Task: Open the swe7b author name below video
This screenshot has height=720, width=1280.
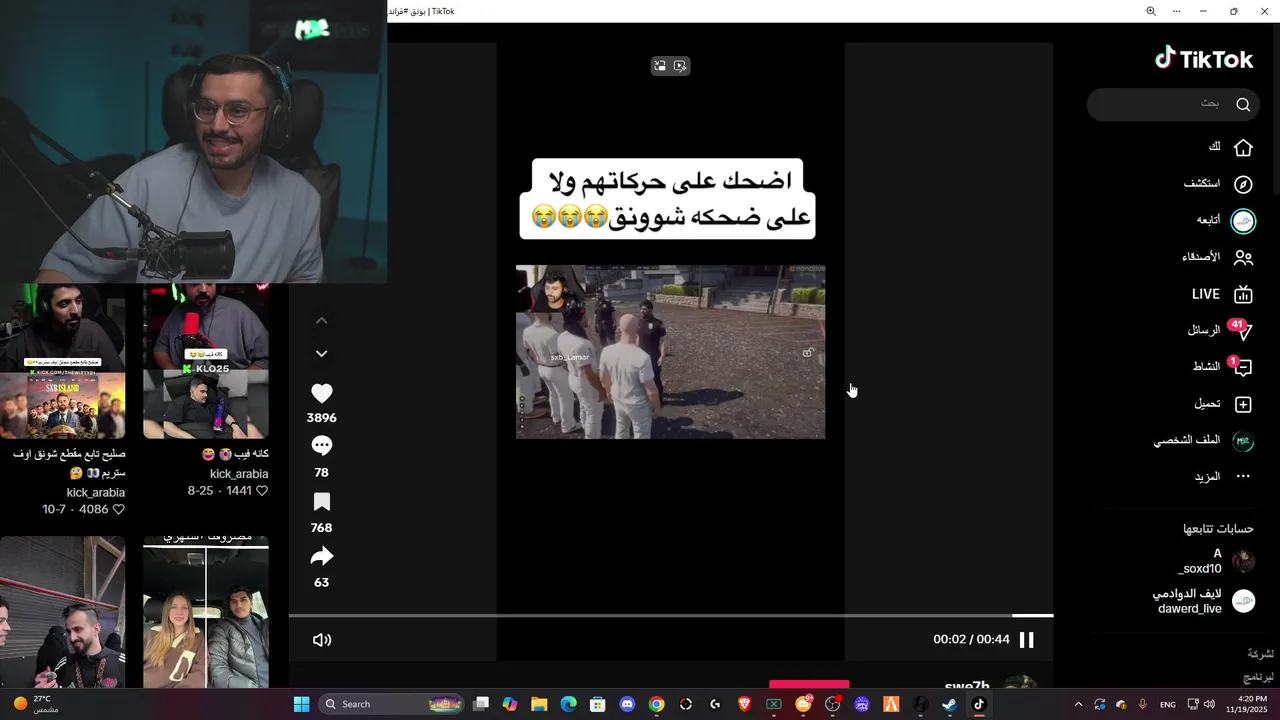Action: tap(967, 686)
